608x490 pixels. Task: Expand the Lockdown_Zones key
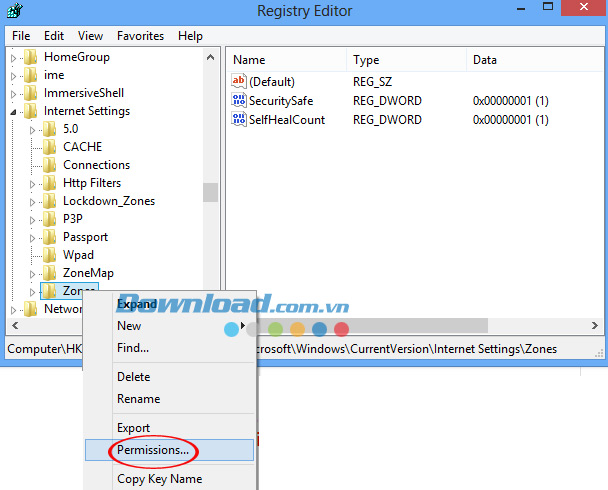click(33, 202)
